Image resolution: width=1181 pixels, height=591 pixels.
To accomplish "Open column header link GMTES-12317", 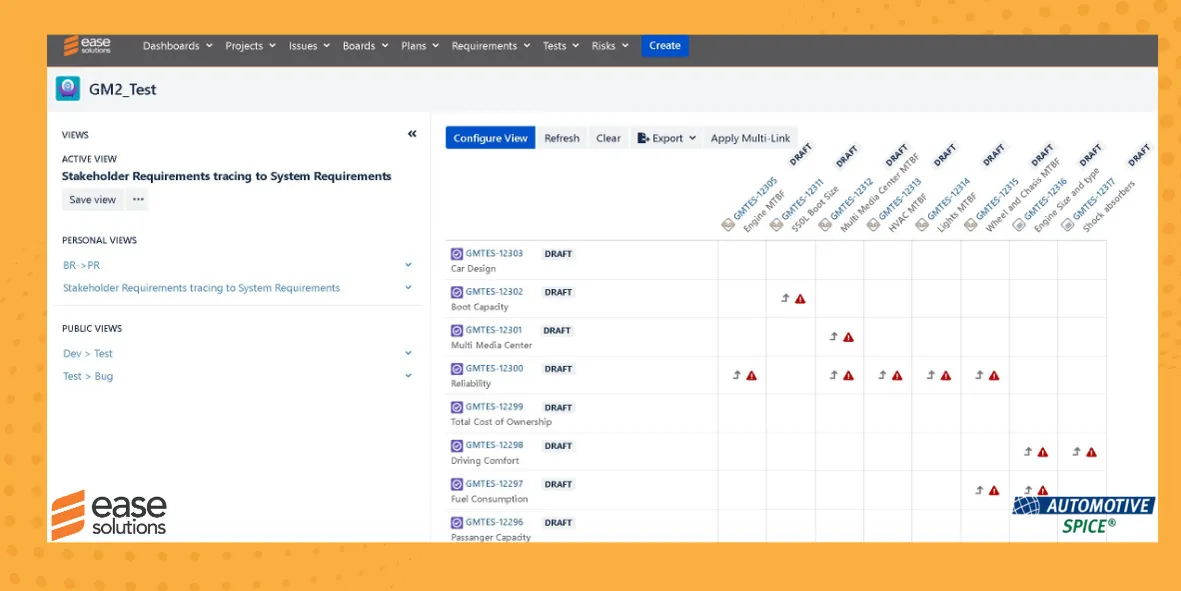I will (x=1094, y=201).
